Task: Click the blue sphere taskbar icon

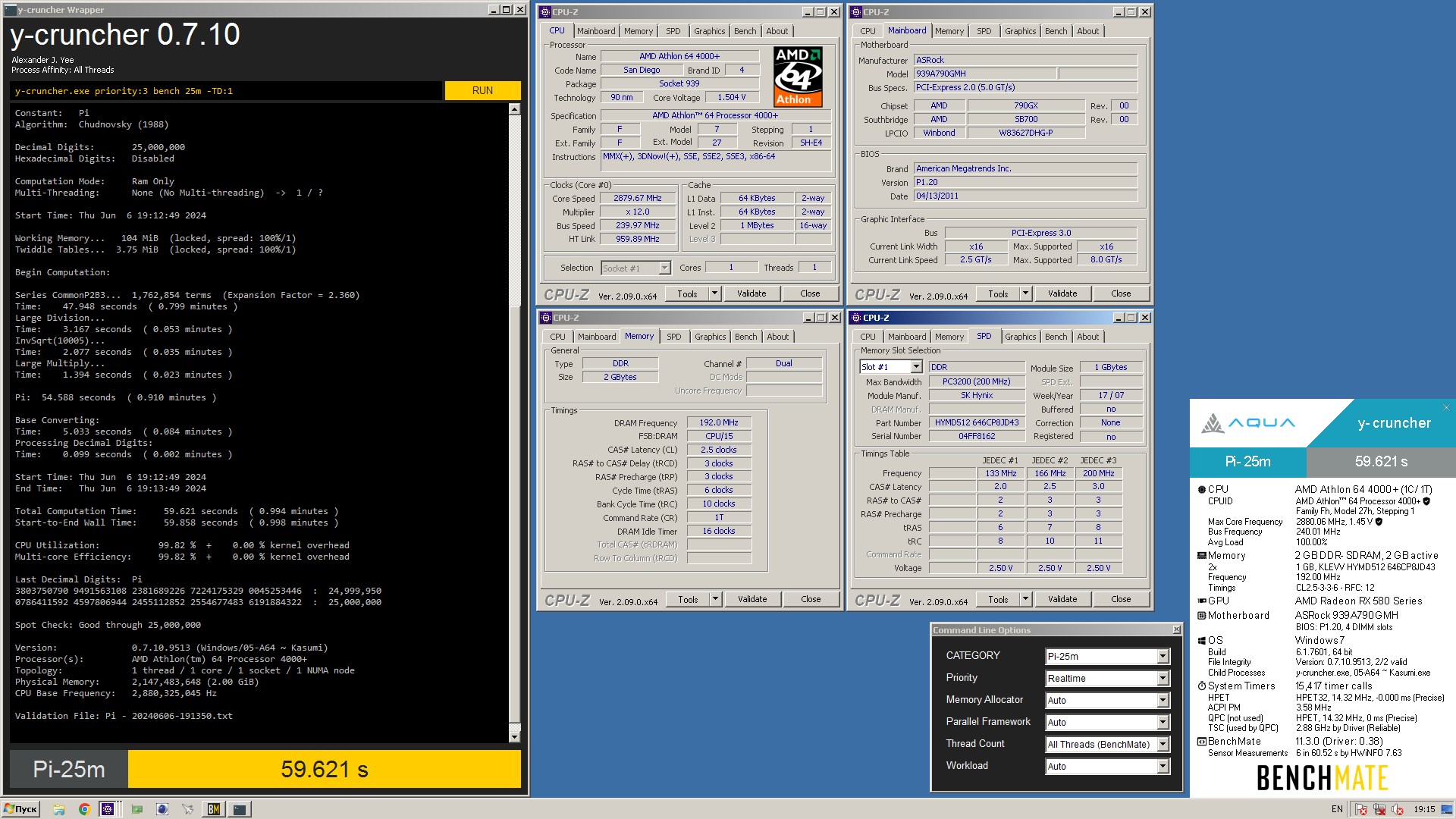Action: tap(162, 809)
